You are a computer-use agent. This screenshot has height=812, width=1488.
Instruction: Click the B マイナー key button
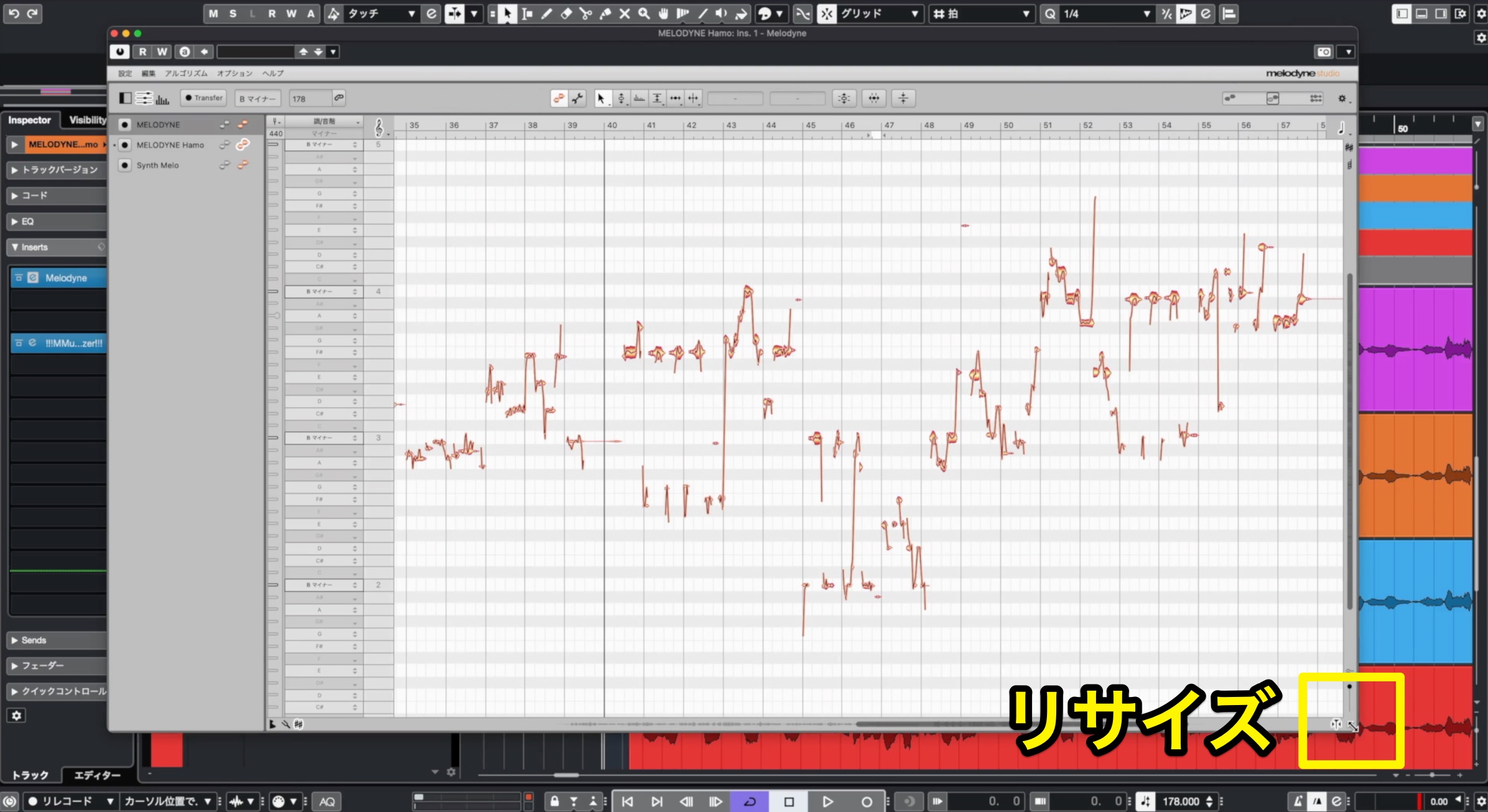[x=258, y=99]
